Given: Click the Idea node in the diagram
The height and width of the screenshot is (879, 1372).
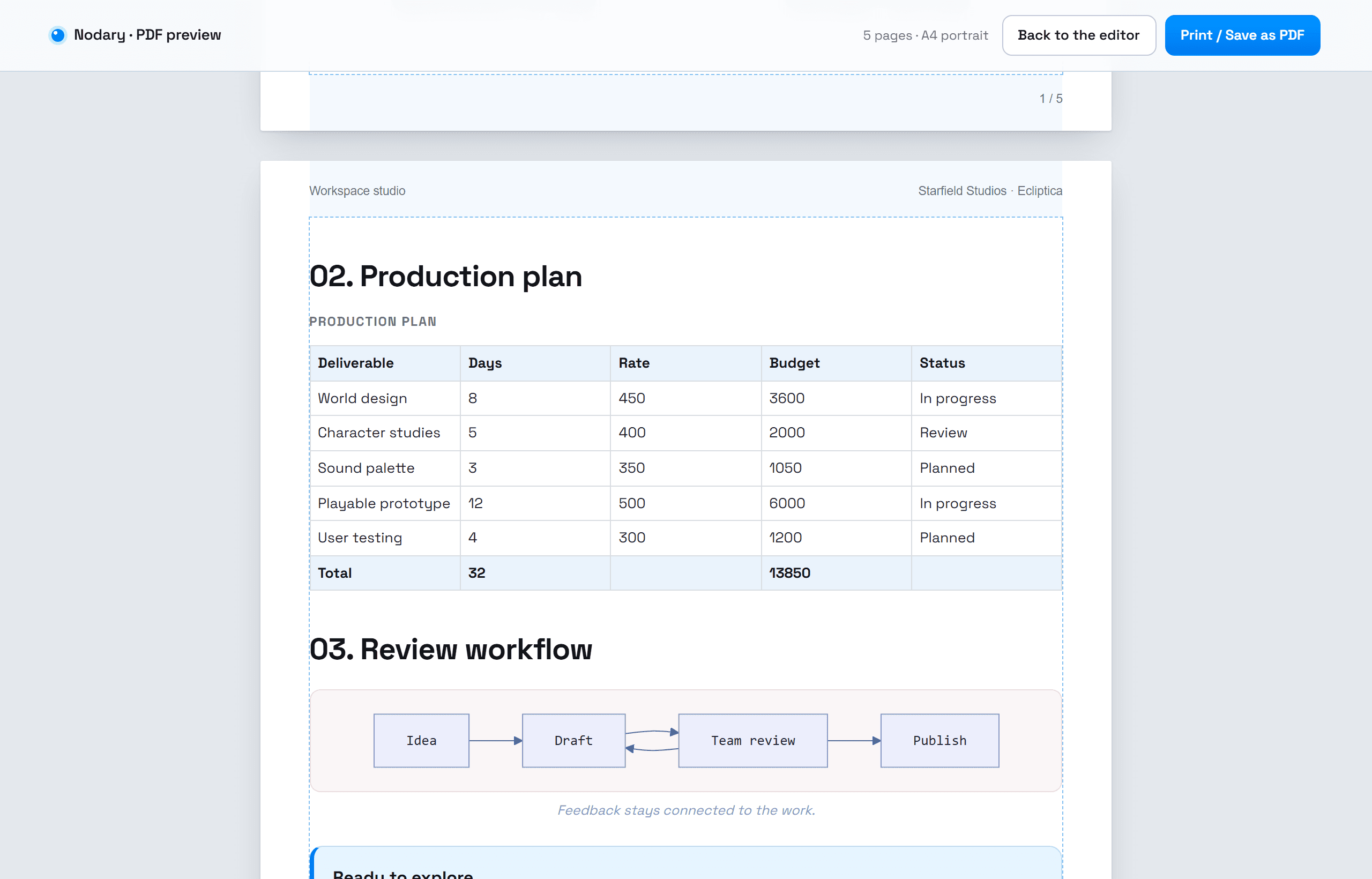Looking at the screenshot, I should pos(421,741).
